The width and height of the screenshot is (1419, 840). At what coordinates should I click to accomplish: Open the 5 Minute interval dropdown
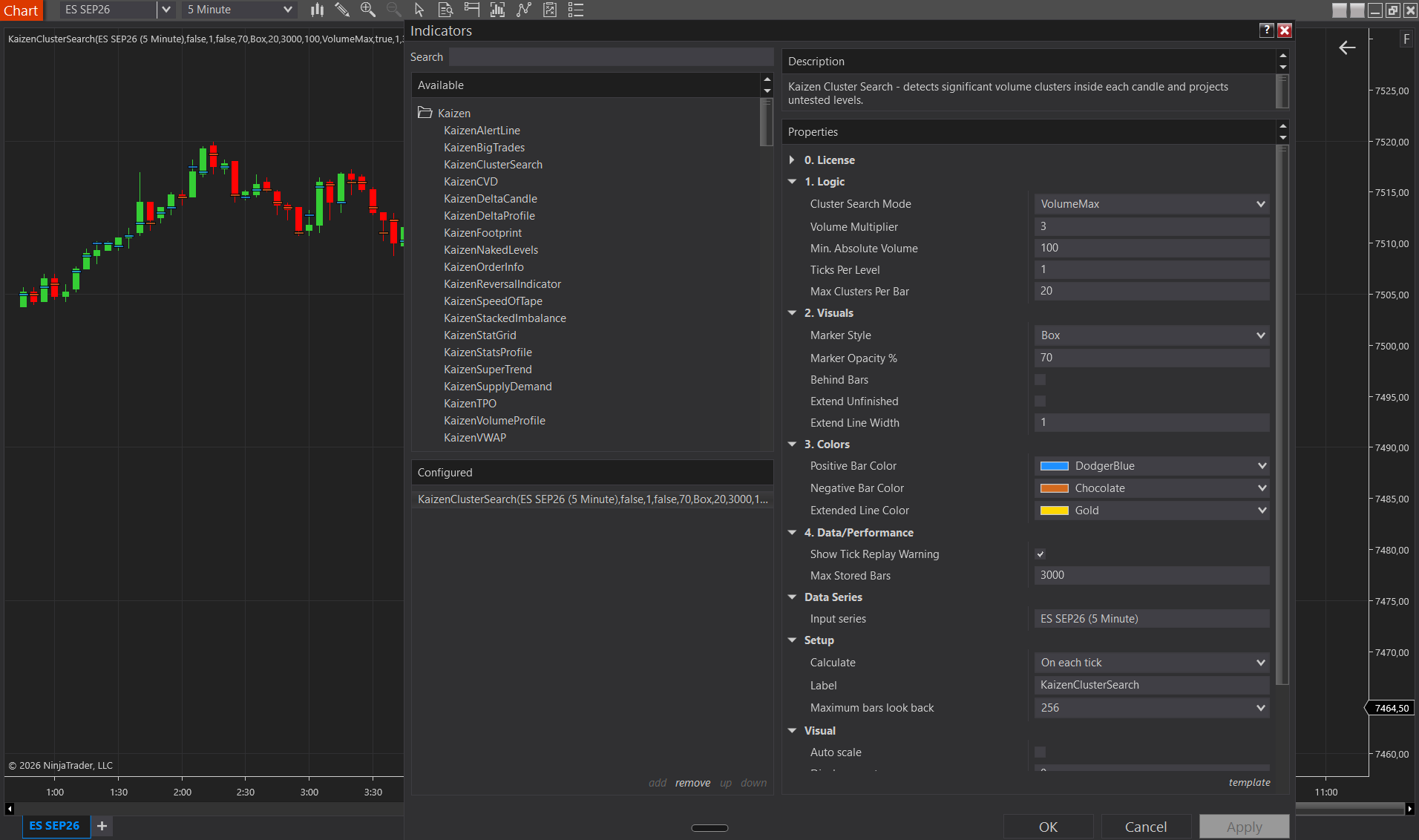pos(240,10)
